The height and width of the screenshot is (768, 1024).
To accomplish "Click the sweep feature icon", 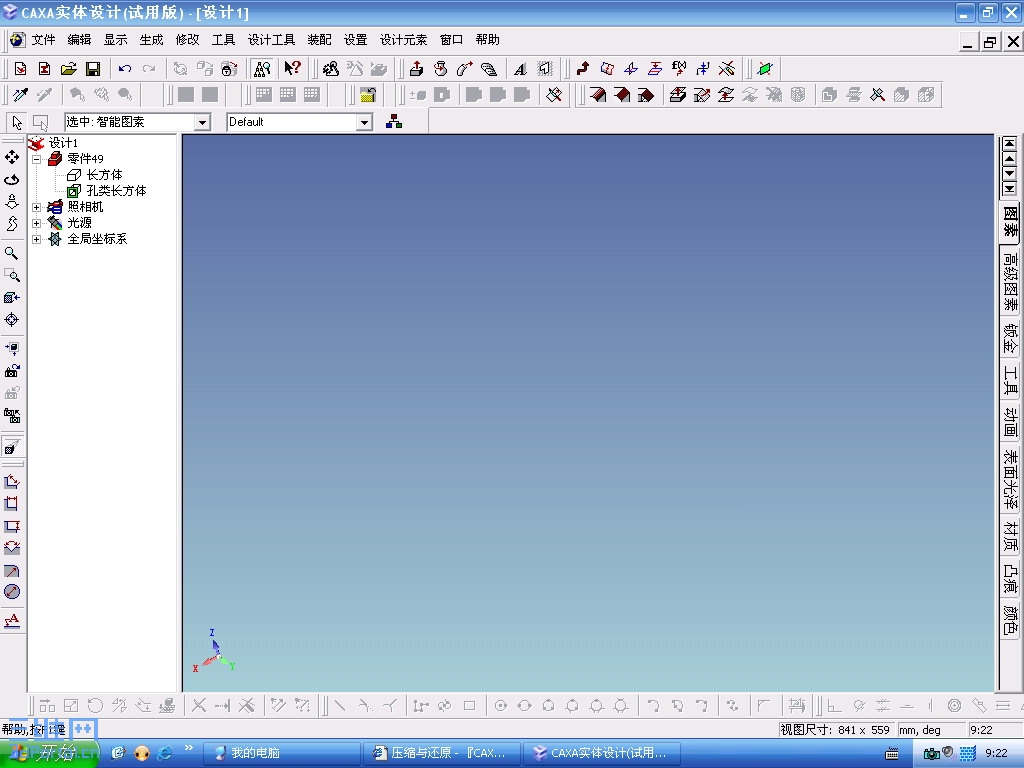I will [x=464, y=69].
